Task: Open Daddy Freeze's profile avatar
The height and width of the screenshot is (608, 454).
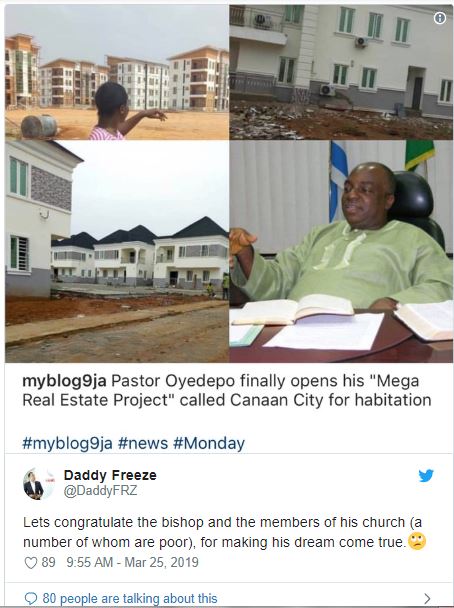Action: [39, 484]
